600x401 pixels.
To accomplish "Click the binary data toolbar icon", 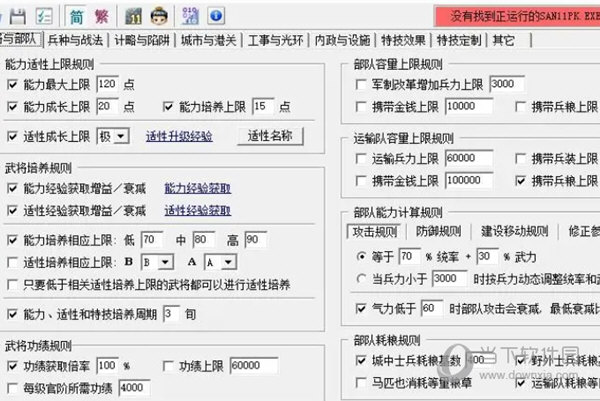I will (x=190, y=16).
